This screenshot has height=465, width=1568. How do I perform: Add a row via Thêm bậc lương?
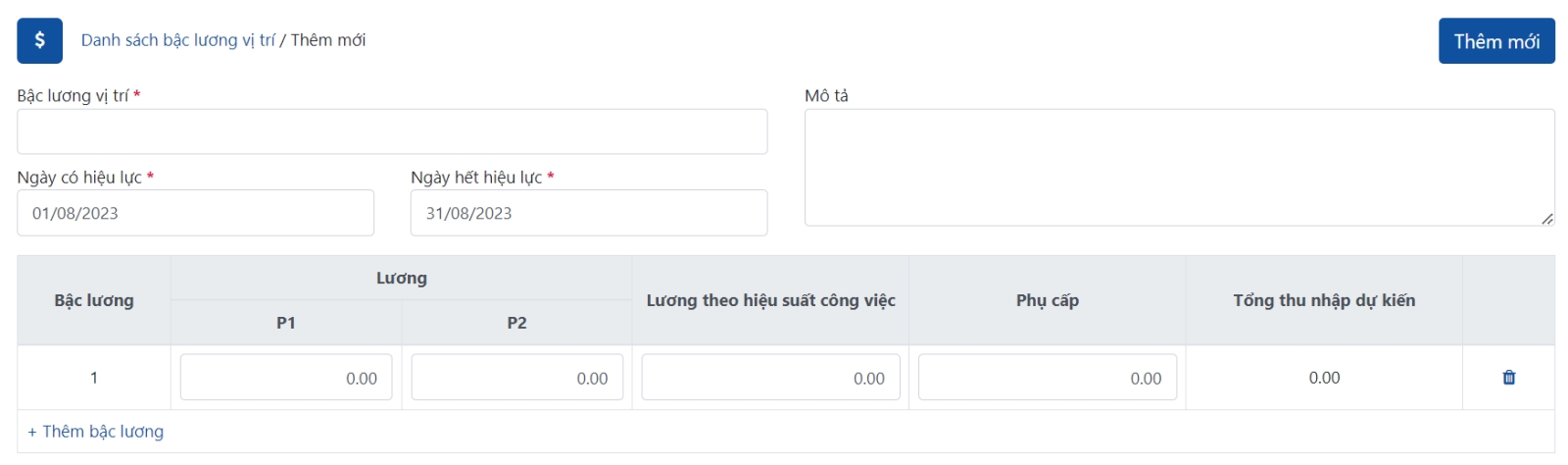click(x=96, y=432)
